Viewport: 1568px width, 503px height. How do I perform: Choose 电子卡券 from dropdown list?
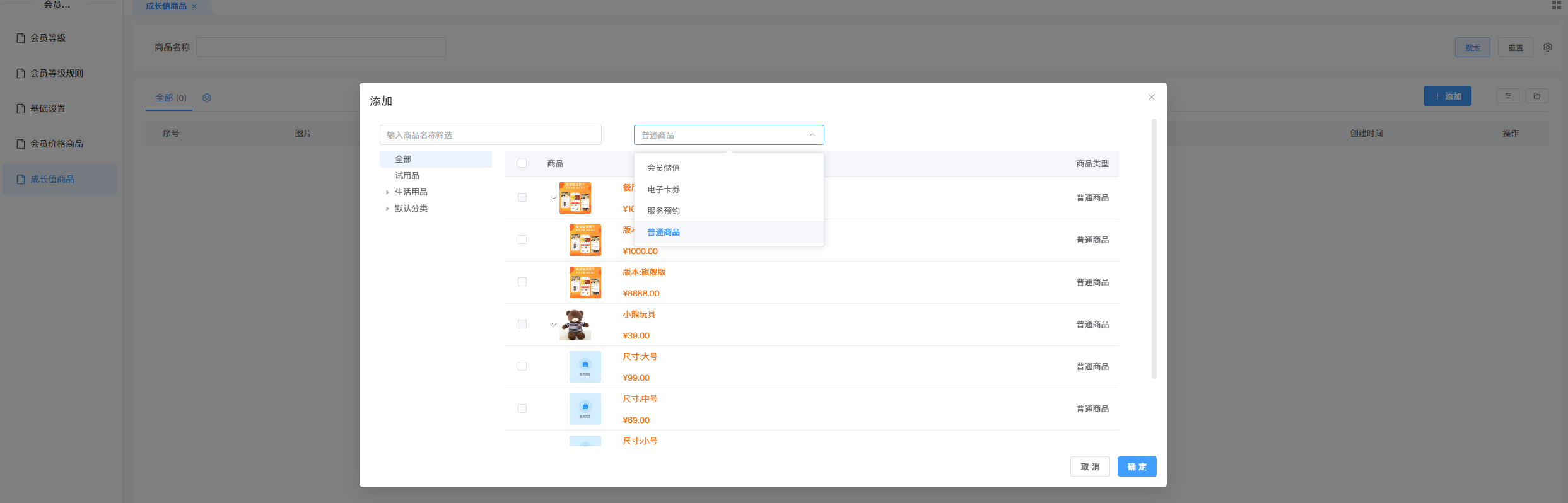(x=728, y=189)
